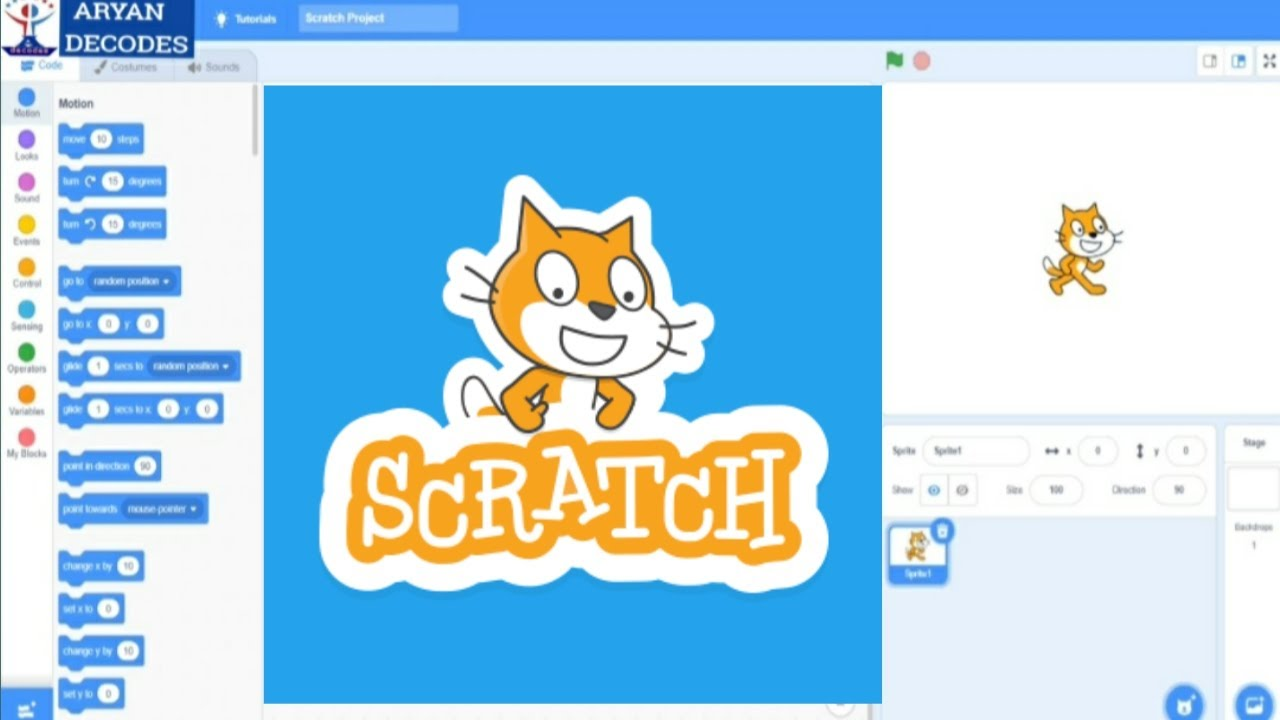Screen dimensions: 1280x720
Task: Click the sprite x position field
Action: [x=1098, y=451]
